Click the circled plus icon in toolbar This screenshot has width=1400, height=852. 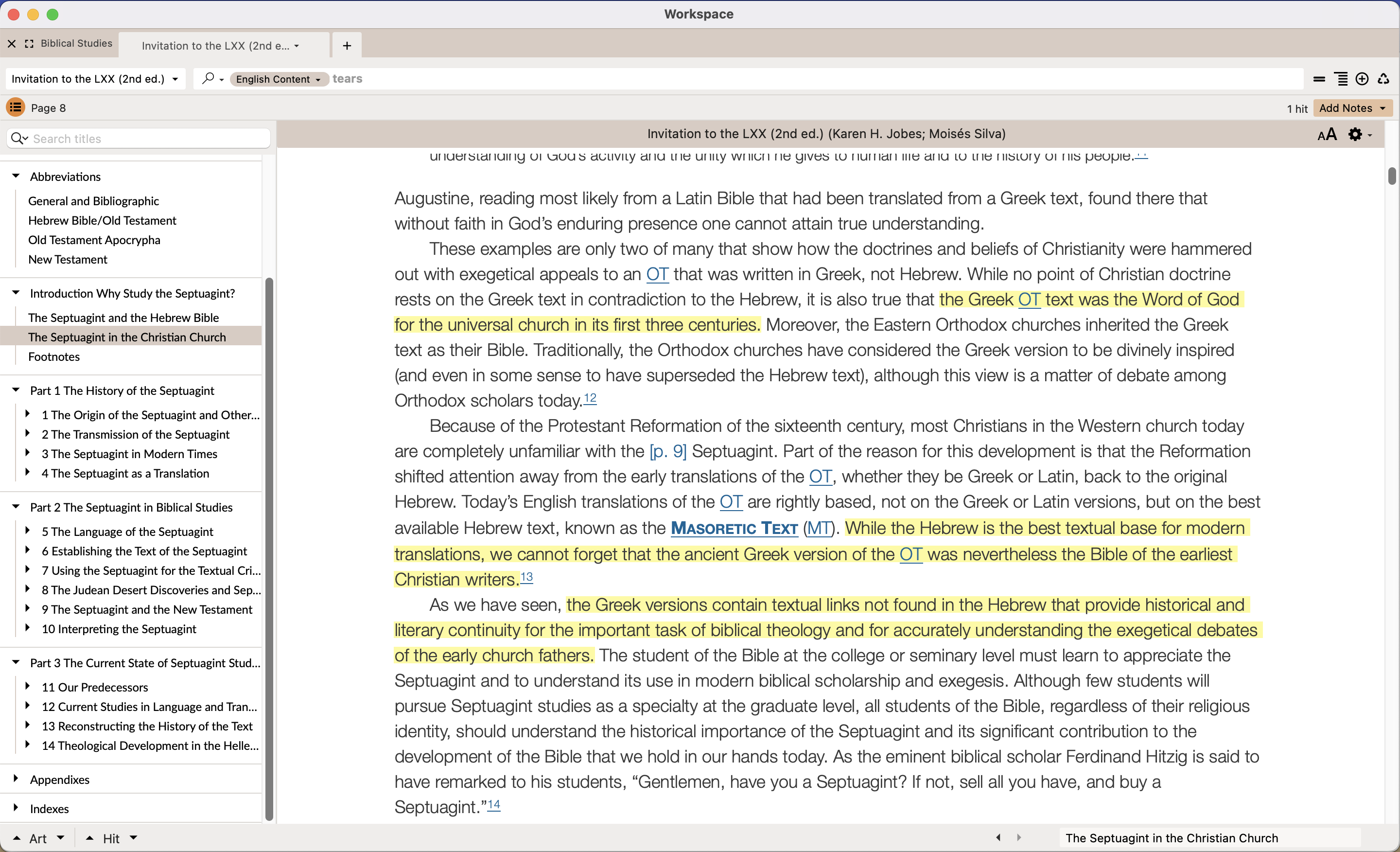click(1362, 79)
